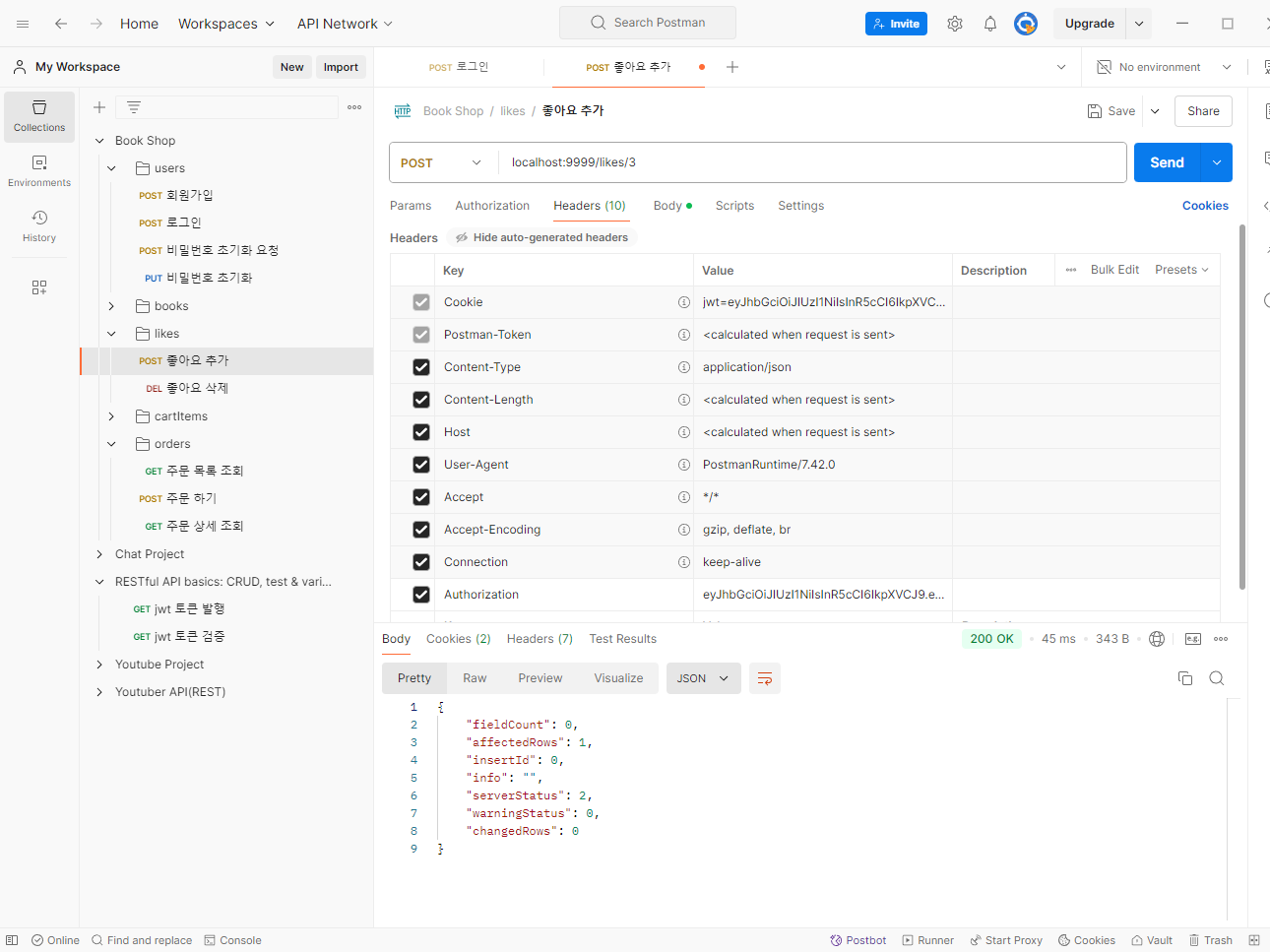This screenshot has height=952, width=1270.
Task: Open the Test Results response tab
Action: 622,639
